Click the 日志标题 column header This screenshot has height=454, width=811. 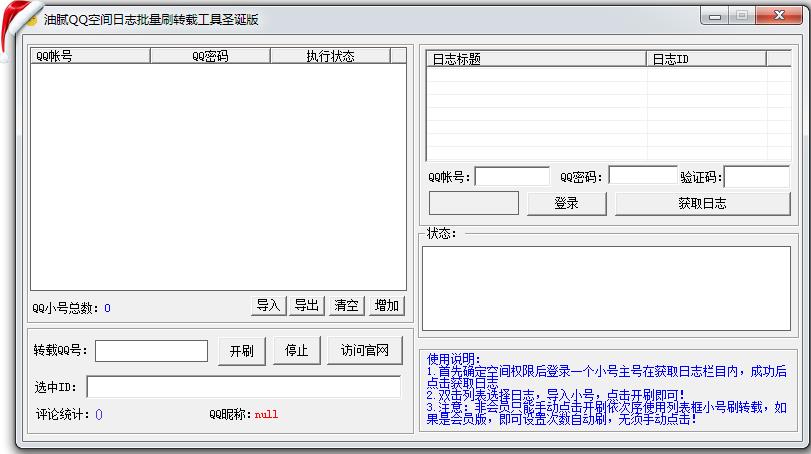(536, 59)
